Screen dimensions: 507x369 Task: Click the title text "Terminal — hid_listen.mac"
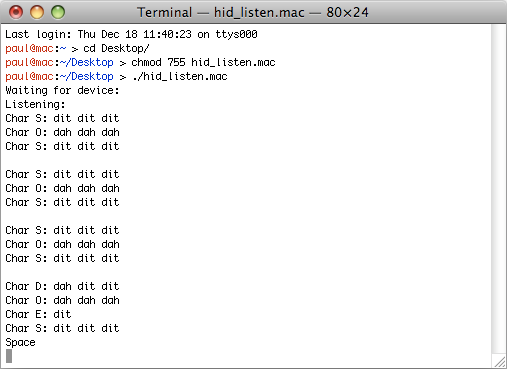(x=221, y=13)
